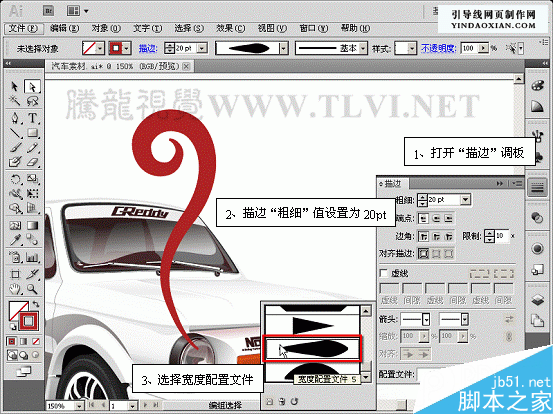Open the 对象(O) menu
Screen dimensions: 553x414
coord(106,28)
